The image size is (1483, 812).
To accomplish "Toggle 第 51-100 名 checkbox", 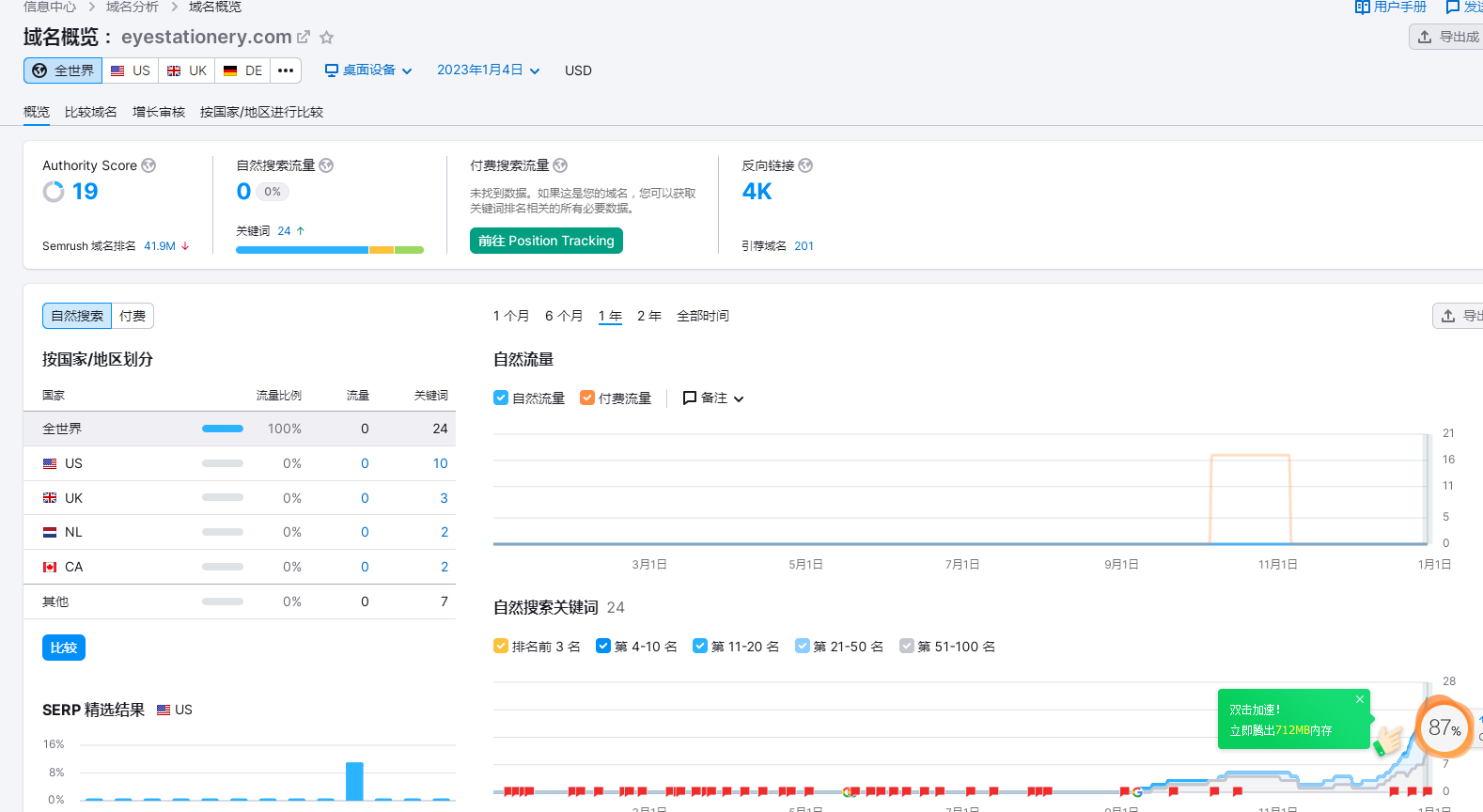I will click(x=907, y=646).
